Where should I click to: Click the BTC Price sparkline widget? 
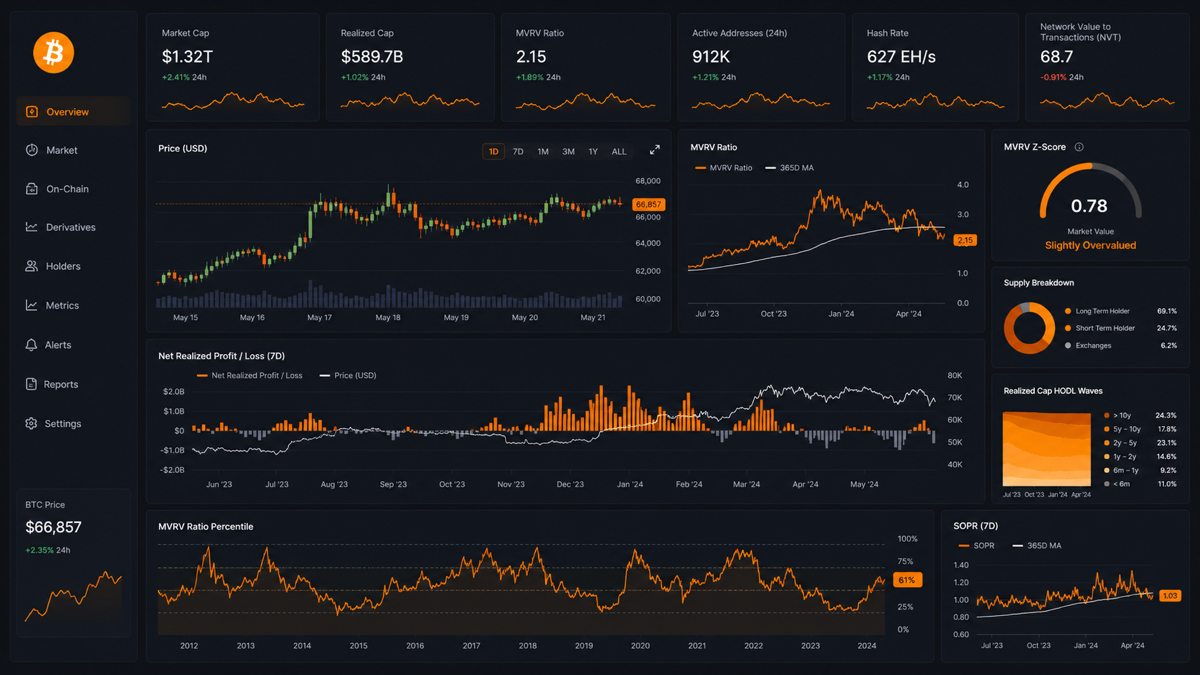[73, 596]
